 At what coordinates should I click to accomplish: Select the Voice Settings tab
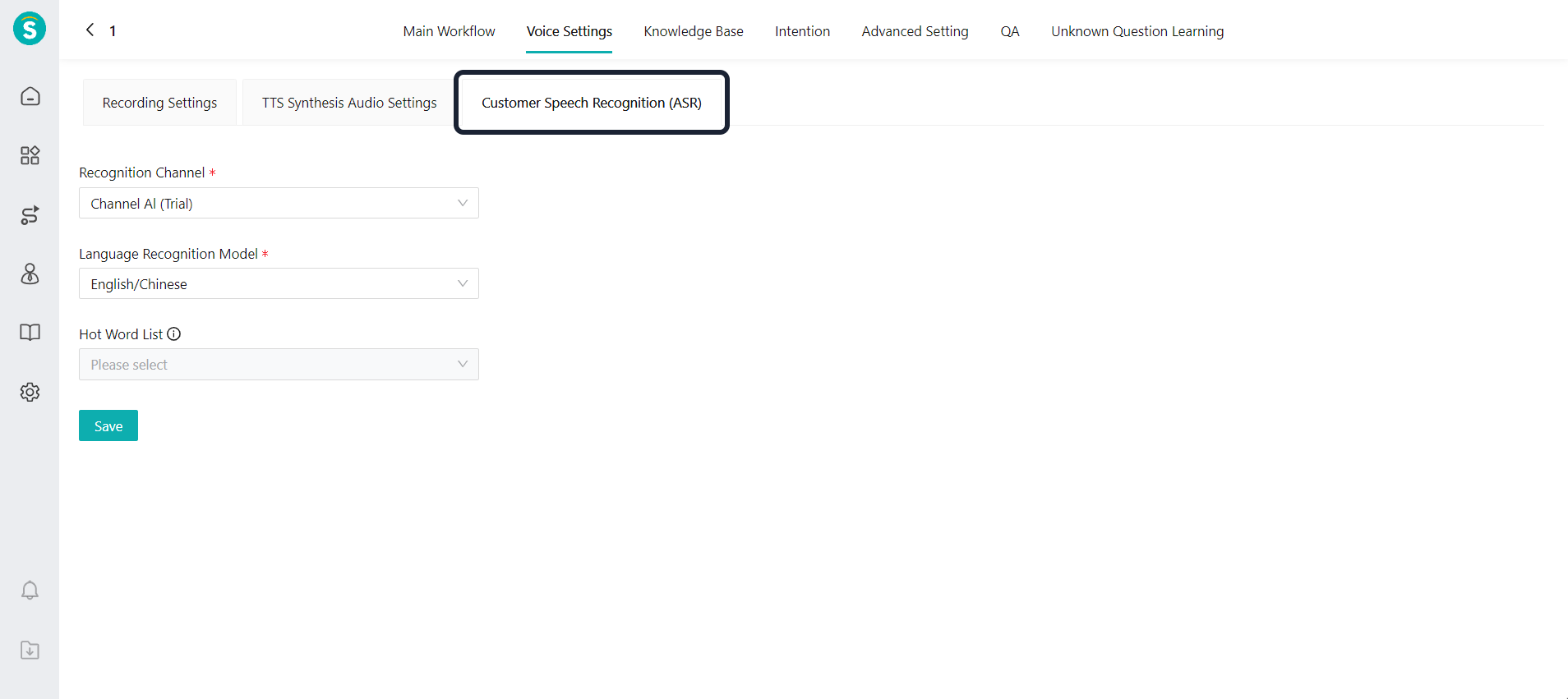(x=569, y=31)
